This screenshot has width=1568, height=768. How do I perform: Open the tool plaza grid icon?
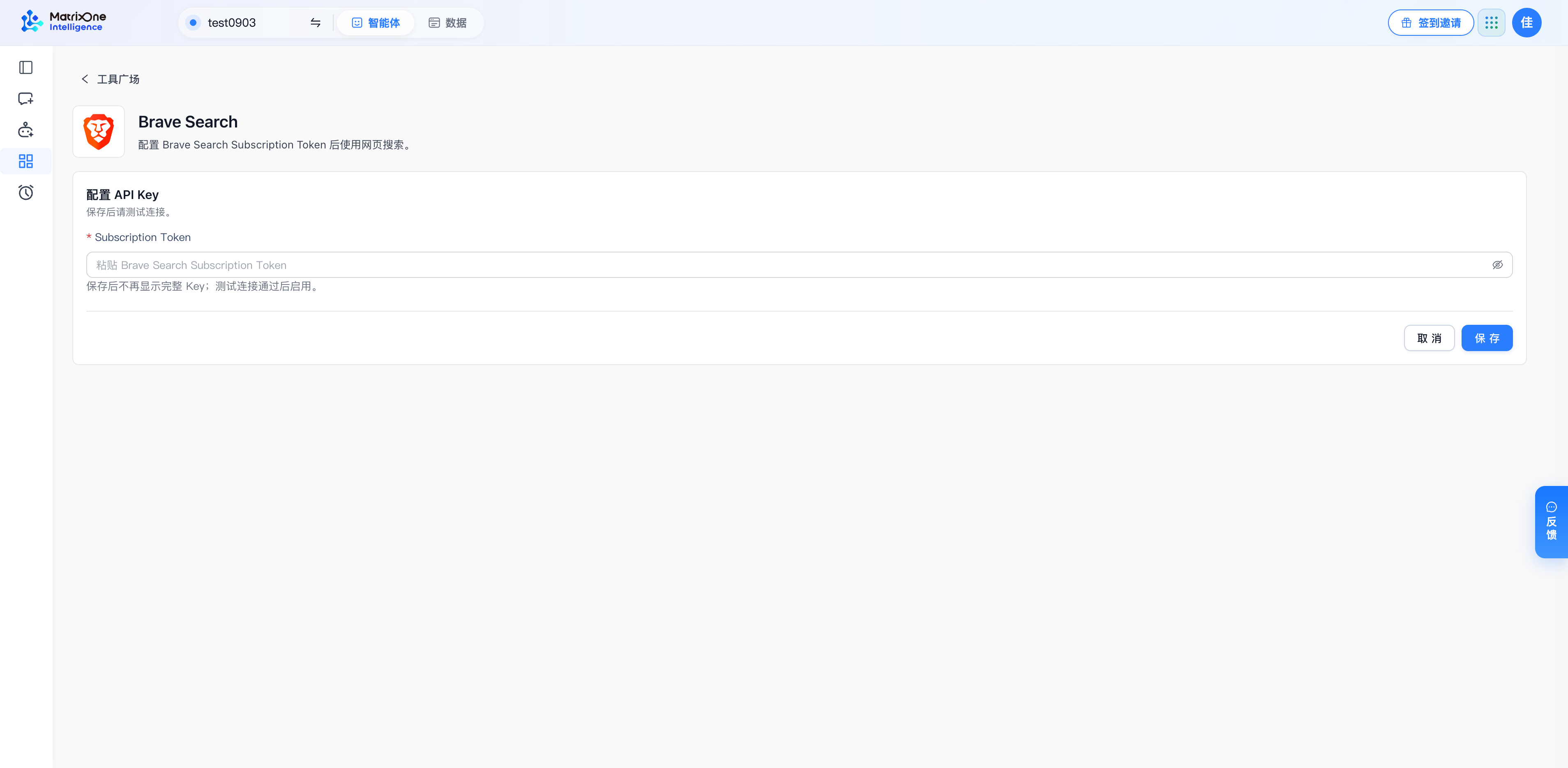coord(25,162)
